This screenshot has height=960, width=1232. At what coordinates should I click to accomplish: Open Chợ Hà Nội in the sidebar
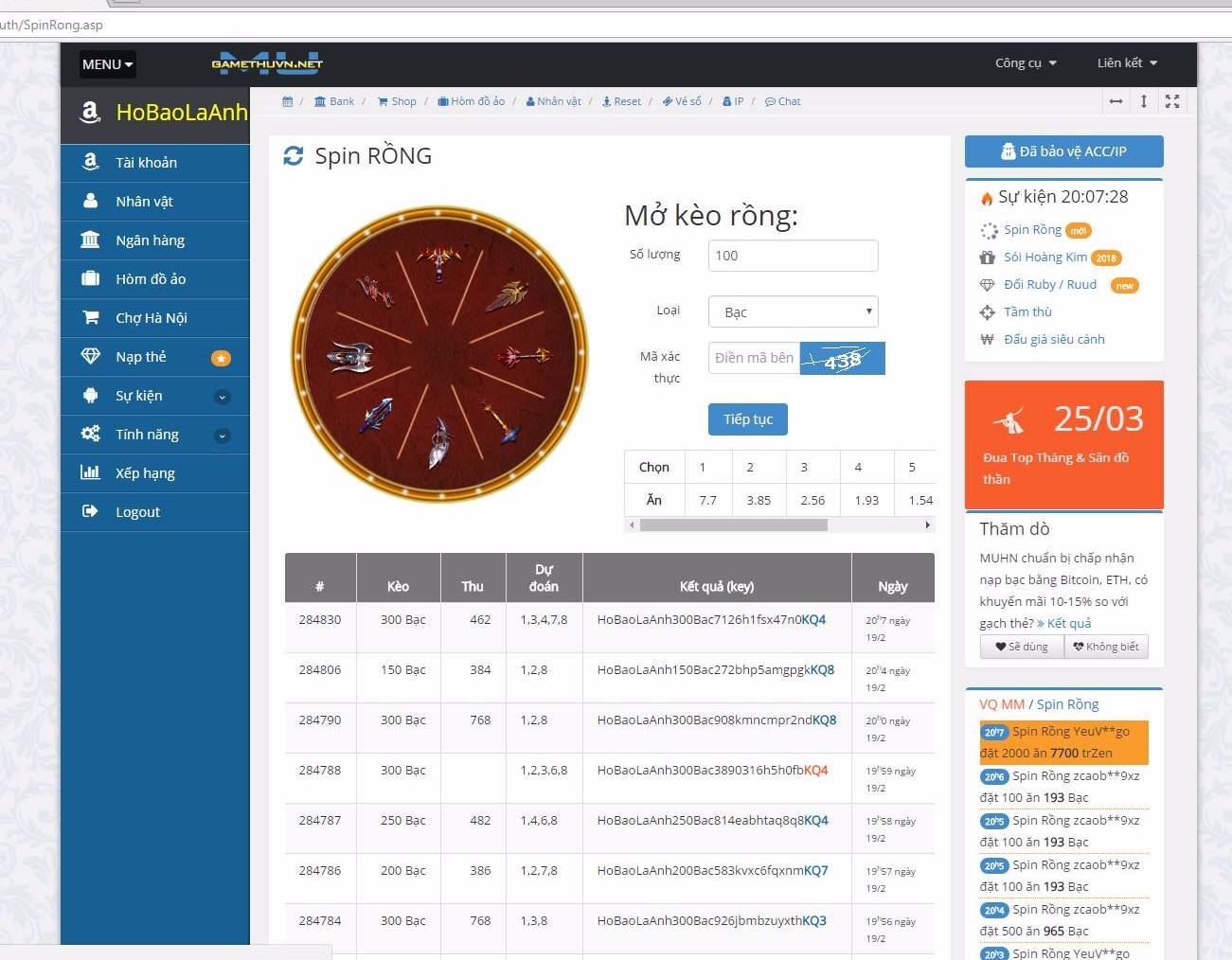[155, 318]
